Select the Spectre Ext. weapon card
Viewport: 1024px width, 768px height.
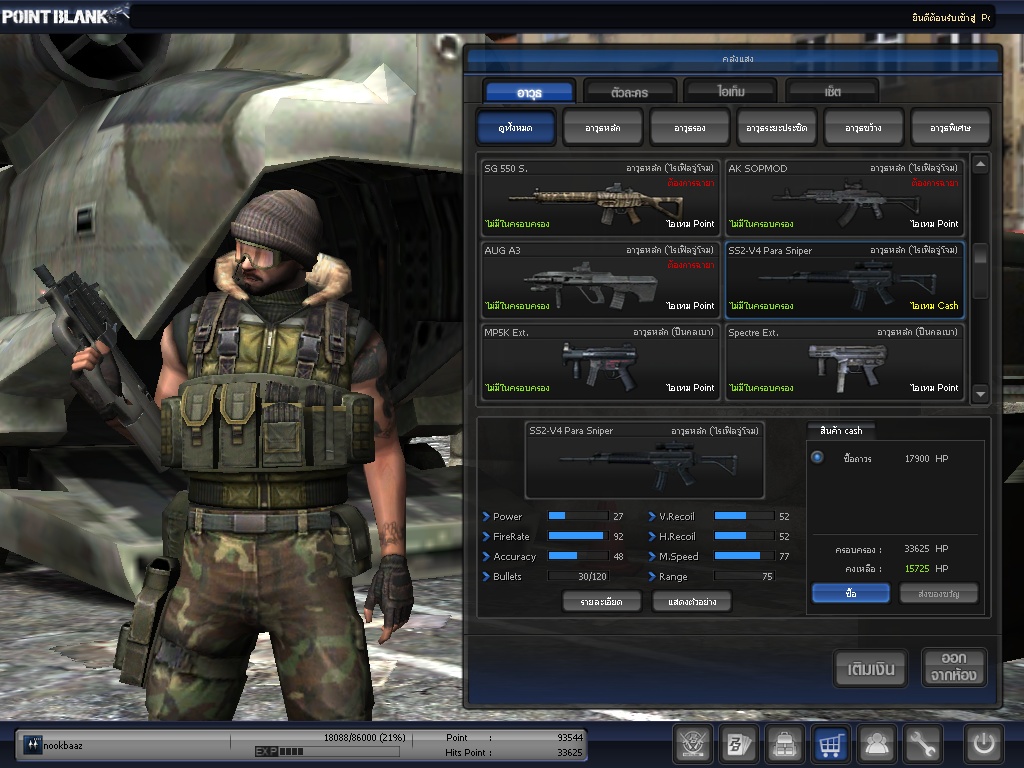844,361
